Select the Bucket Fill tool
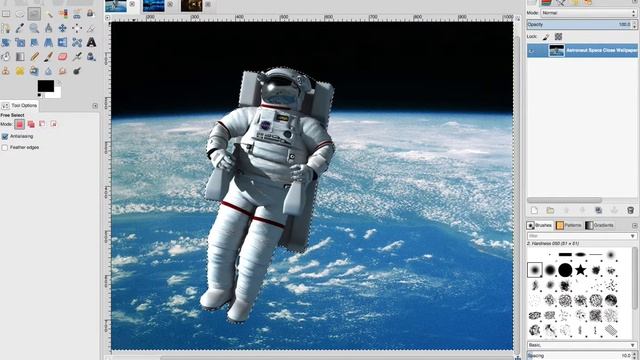 click(6, 57)
